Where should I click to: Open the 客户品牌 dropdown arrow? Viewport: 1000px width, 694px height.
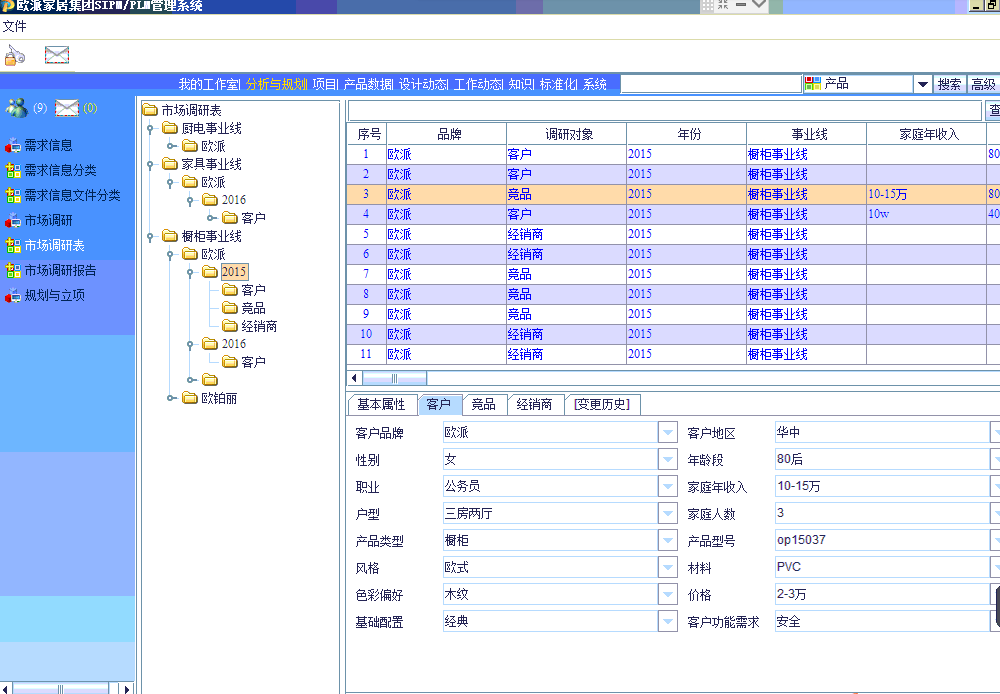[x=668, y=433]
